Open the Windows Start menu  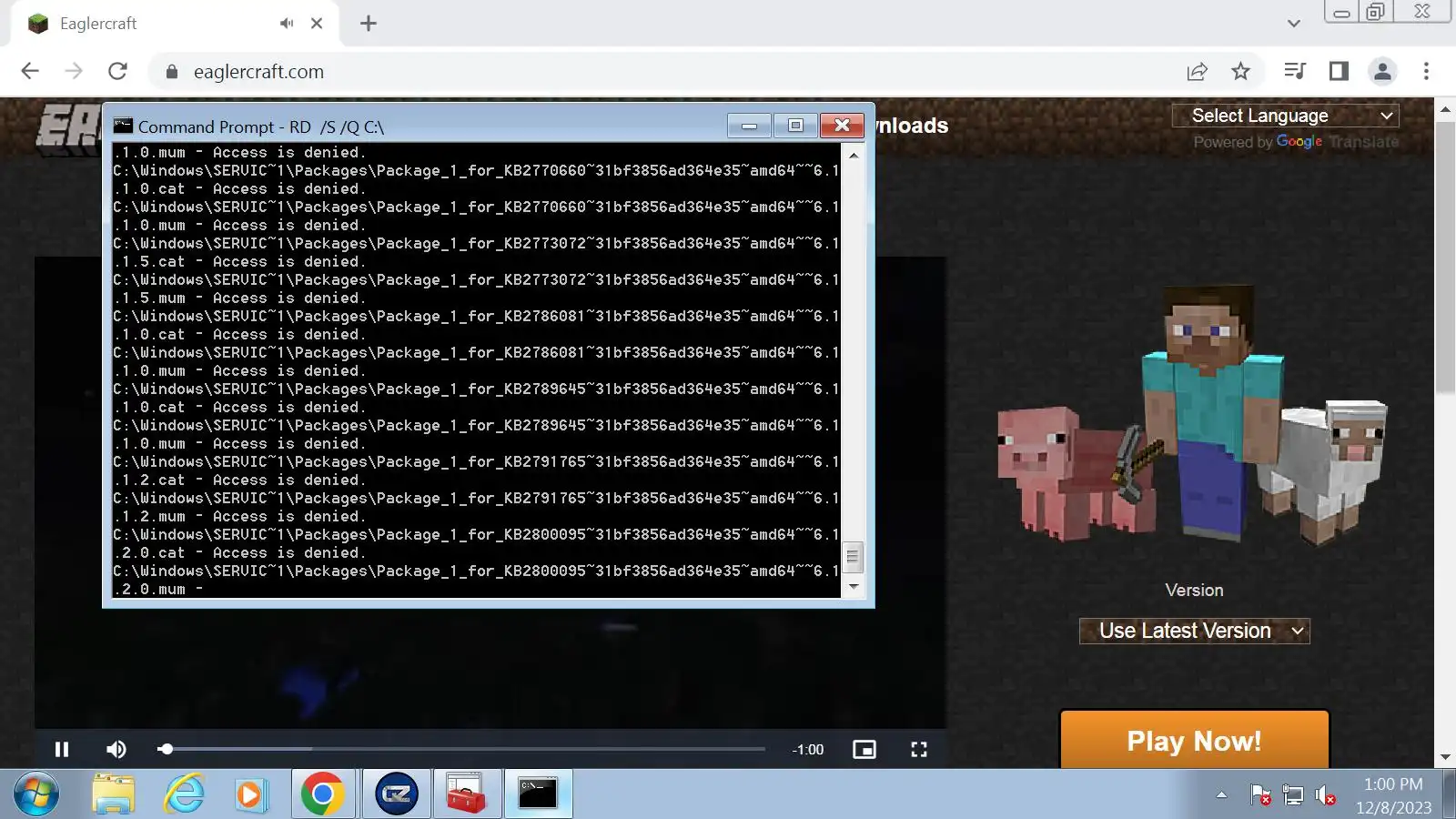(36, 794)
